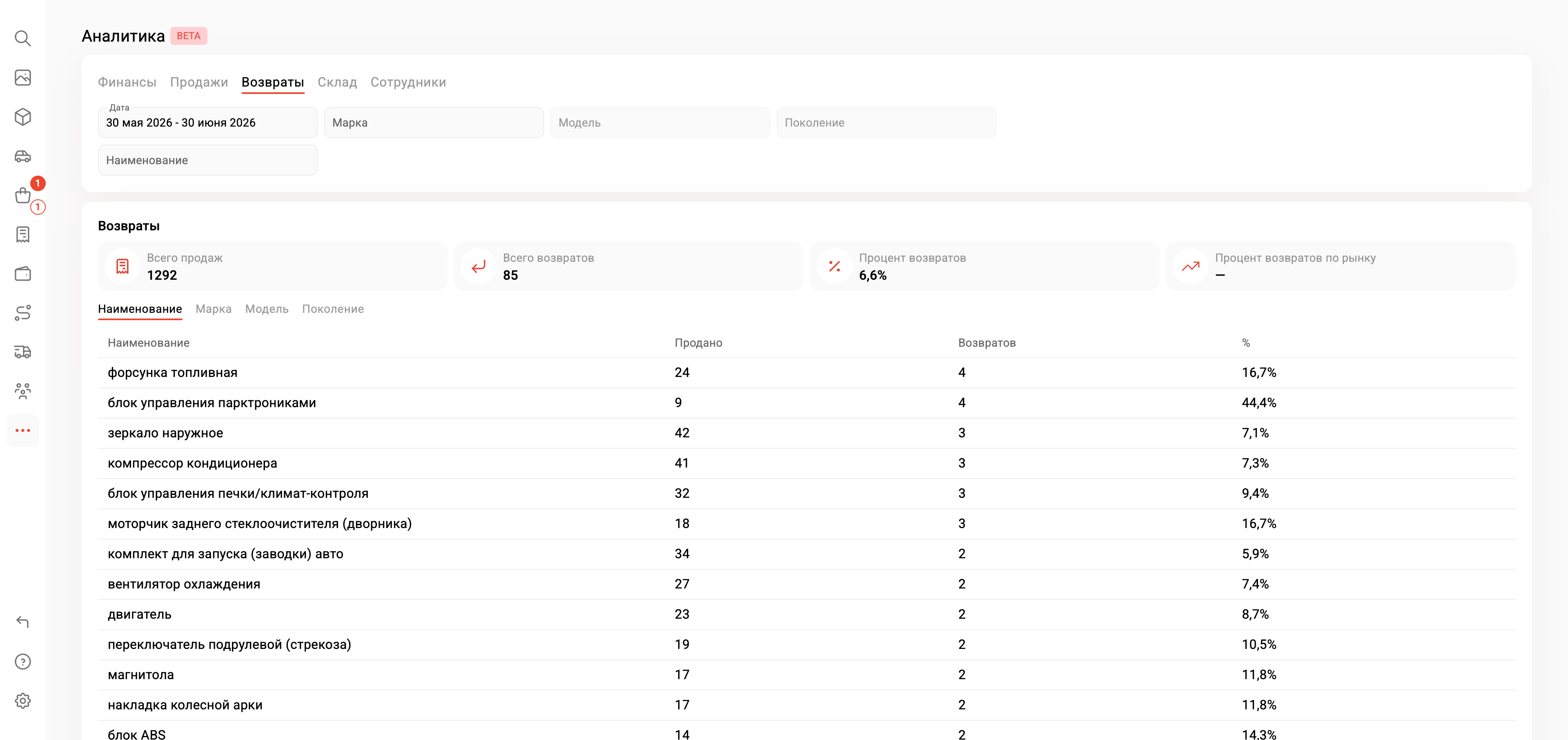The width and height of the screenshot is (1568, 740).
Task: Click the блок управления парктрониками row
Action: click(x=806, y=403)
